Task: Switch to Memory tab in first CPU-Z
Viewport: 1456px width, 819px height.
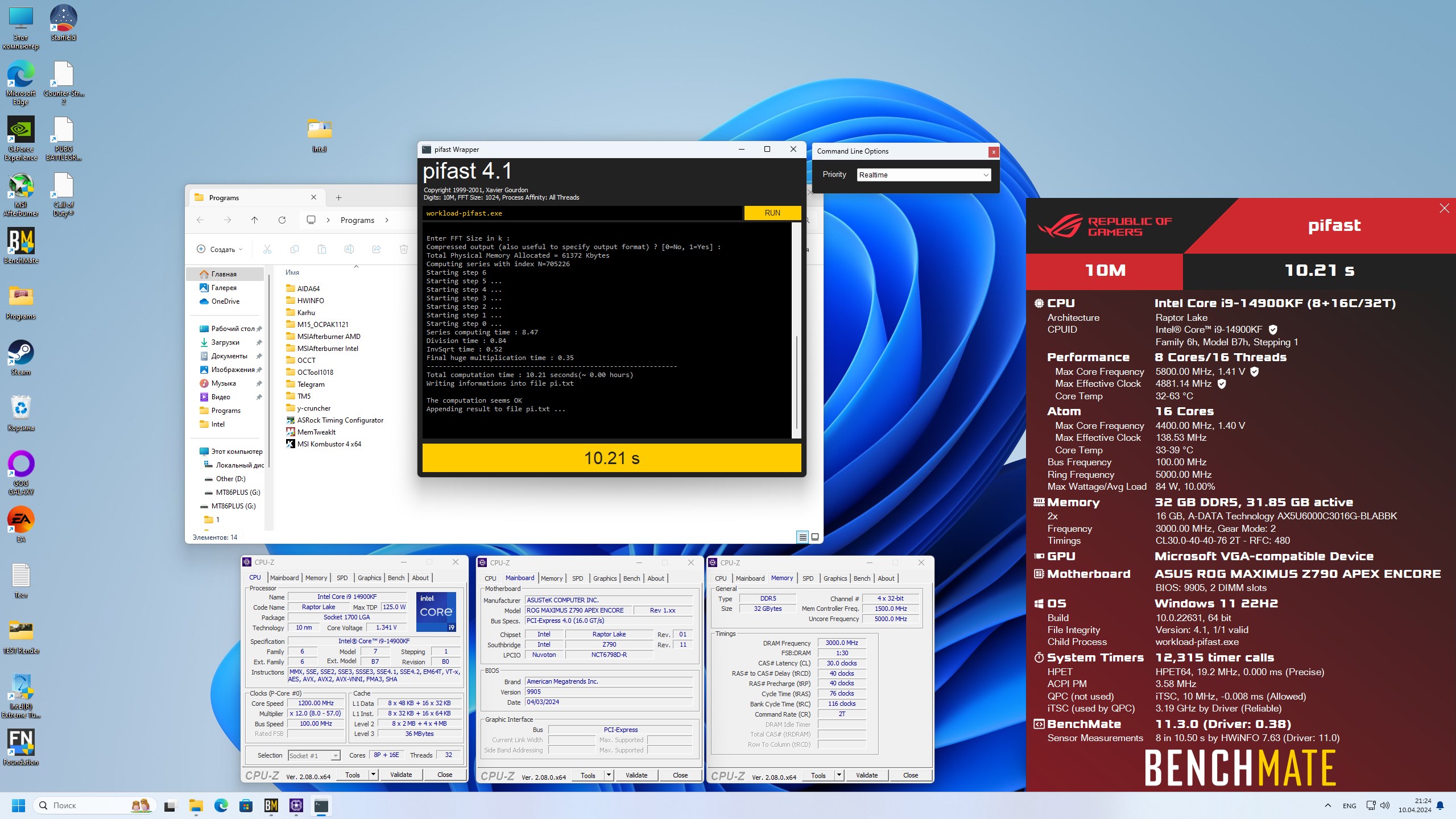Action: (x=316, y=578)
